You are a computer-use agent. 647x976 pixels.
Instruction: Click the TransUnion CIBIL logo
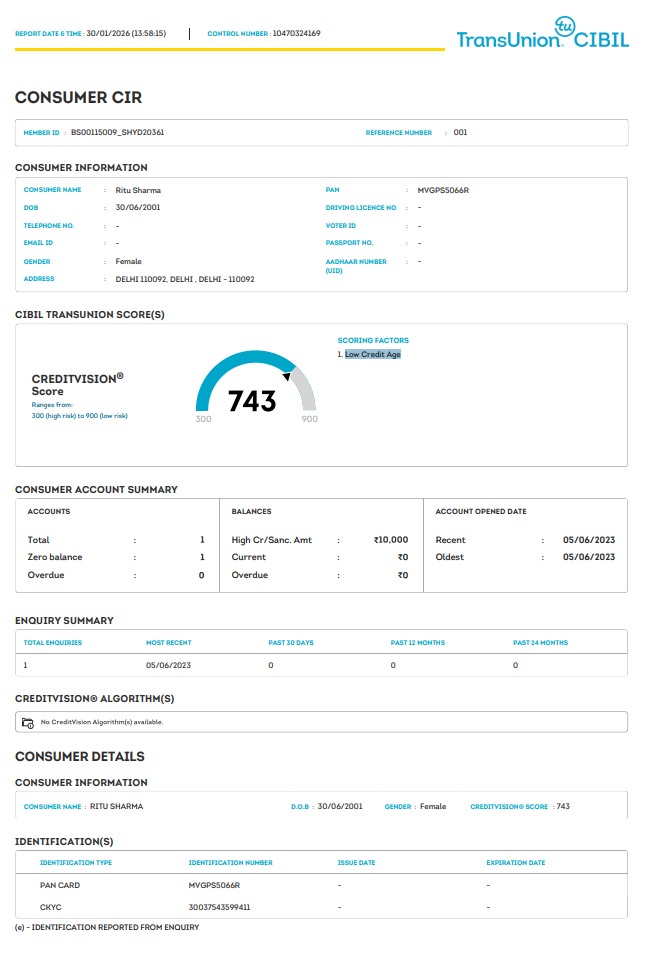542,33
